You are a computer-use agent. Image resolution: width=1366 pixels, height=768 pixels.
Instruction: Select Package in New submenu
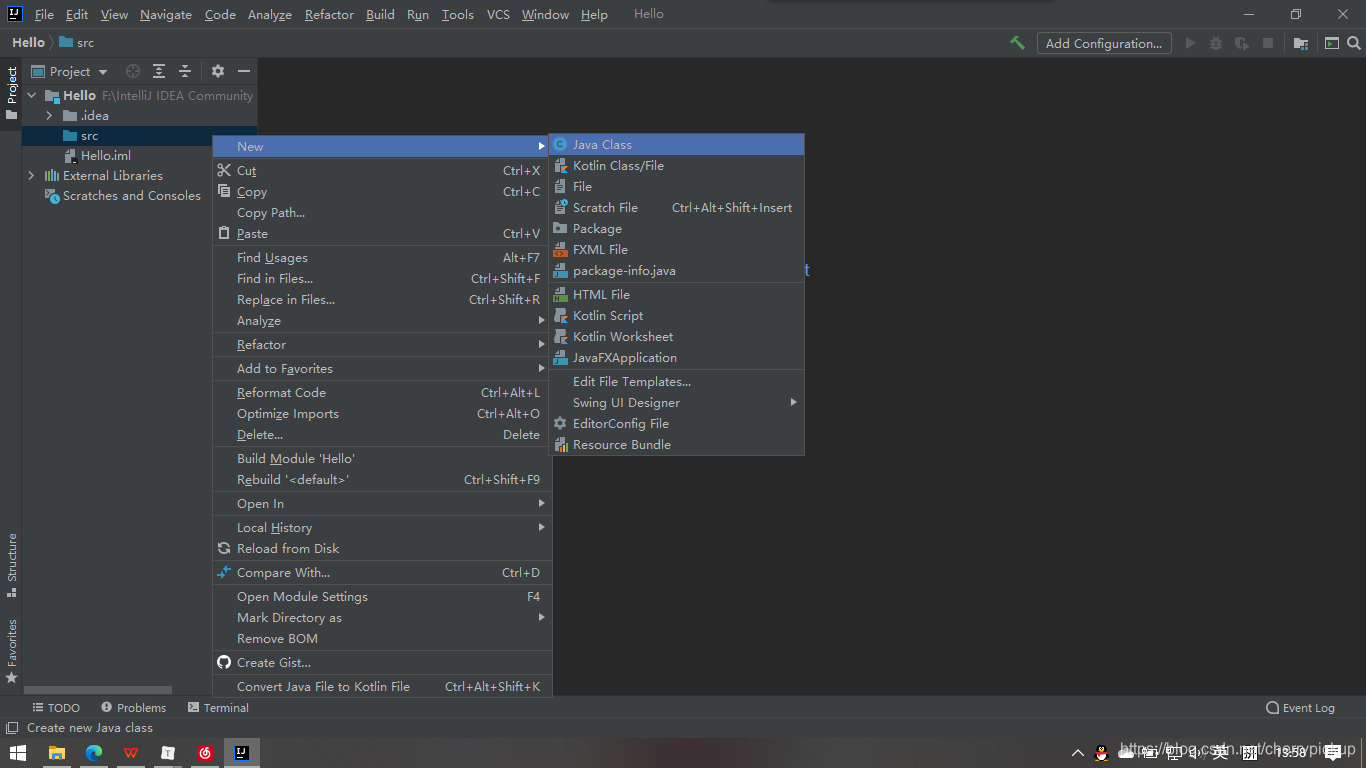pos(677,228)
